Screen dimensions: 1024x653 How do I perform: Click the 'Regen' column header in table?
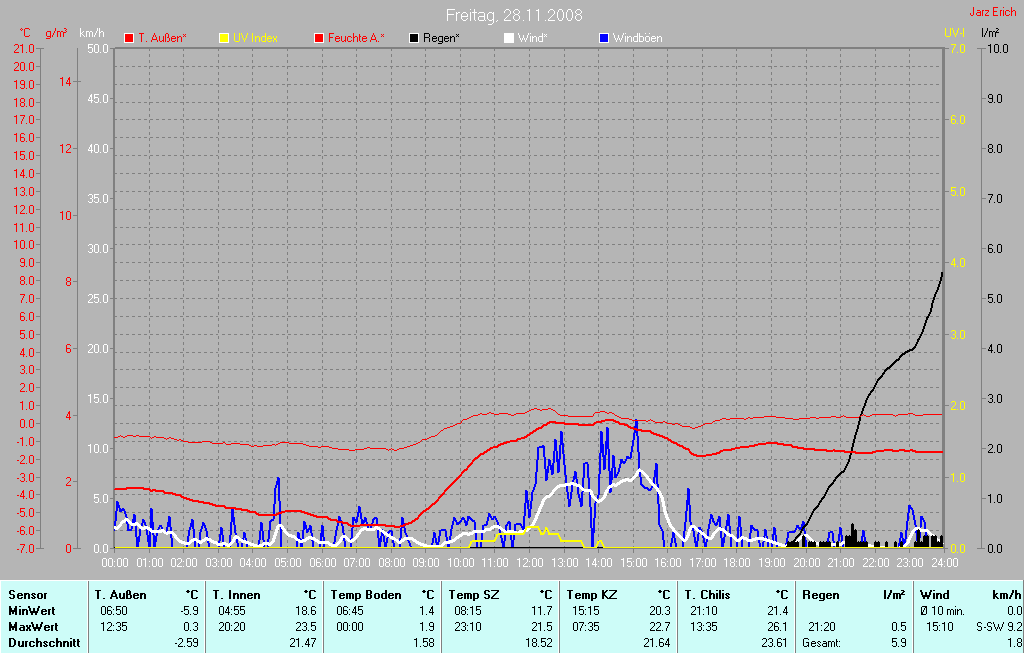pos(820,595)
